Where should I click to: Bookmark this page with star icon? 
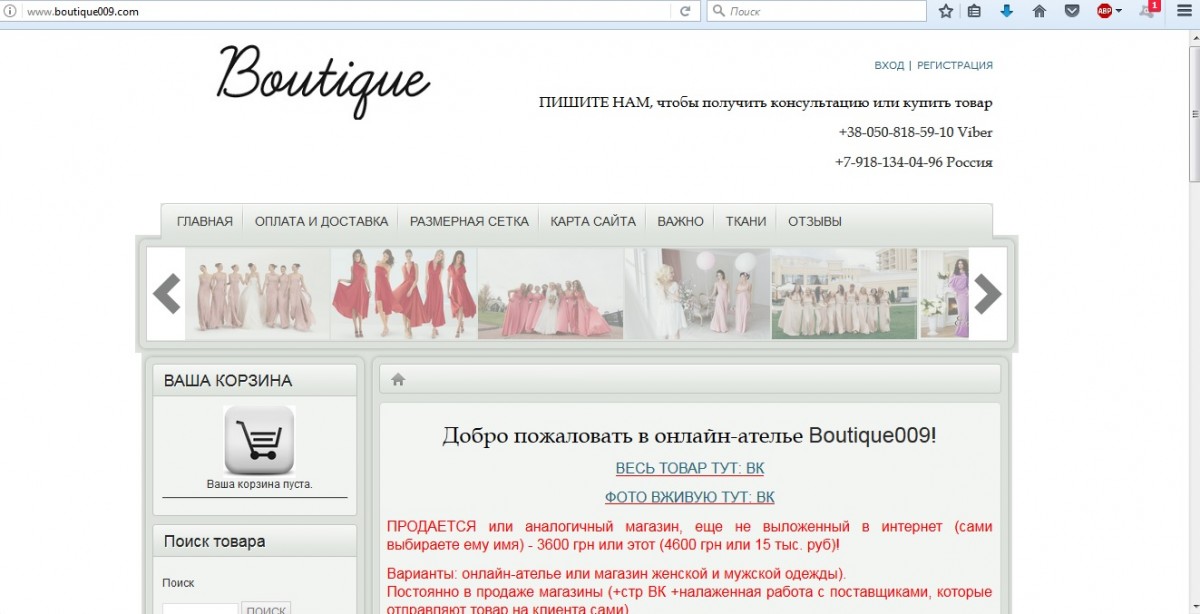pyautogui.click(x=946, y=11)
